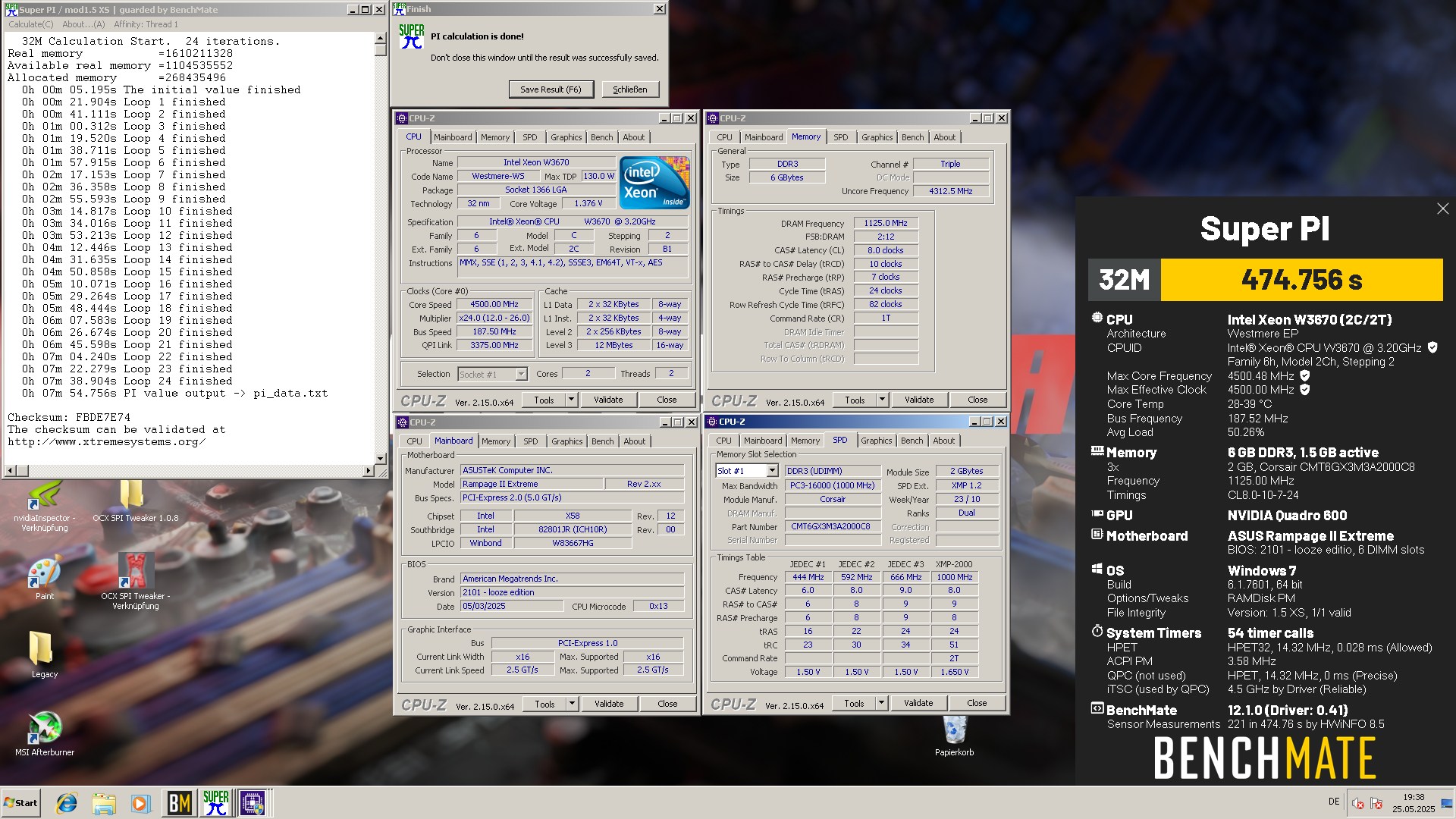Switch to CPU-Z taskbar icon

click(x=253, y=802)
